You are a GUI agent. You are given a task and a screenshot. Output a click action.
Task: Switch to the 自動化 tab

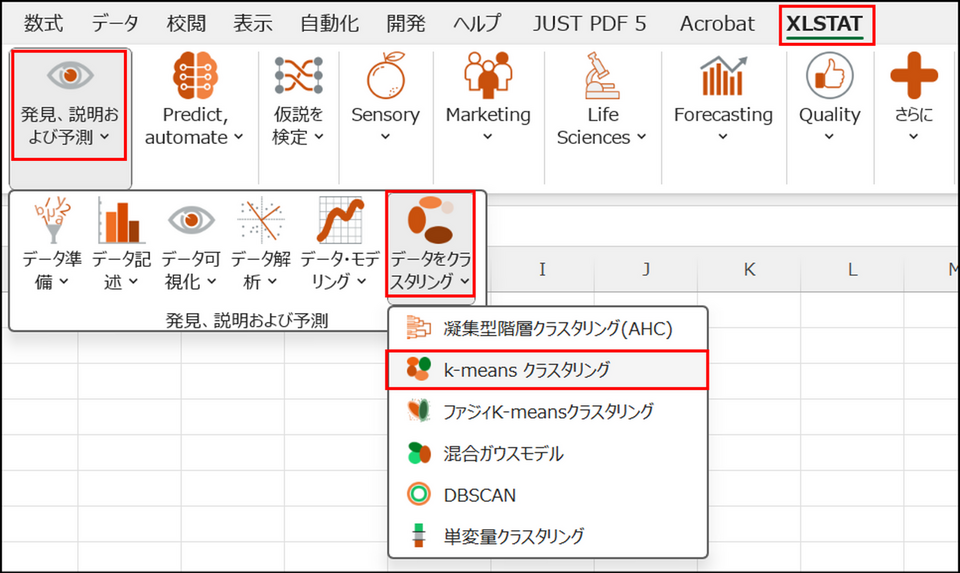coord(329,24)
